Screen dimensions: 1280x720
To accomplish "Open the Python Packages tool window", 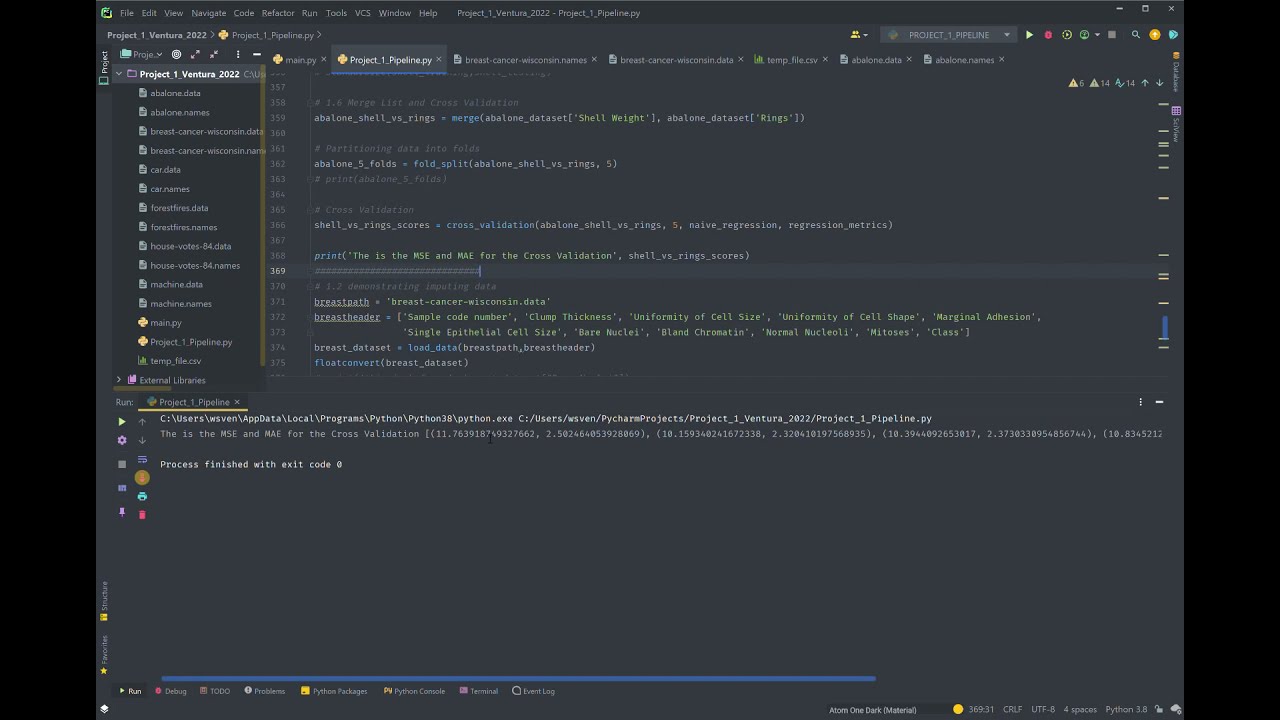I will coord(334,691).
